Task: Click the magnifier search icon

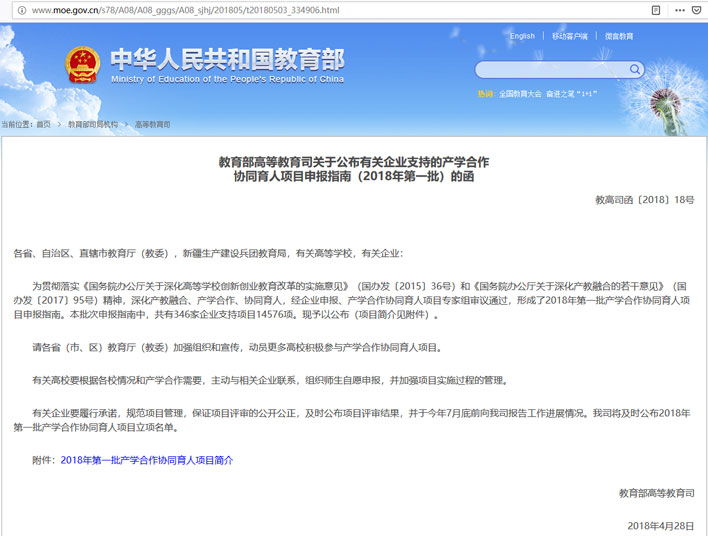Action: pyautogui.click(x=633, y=69)
